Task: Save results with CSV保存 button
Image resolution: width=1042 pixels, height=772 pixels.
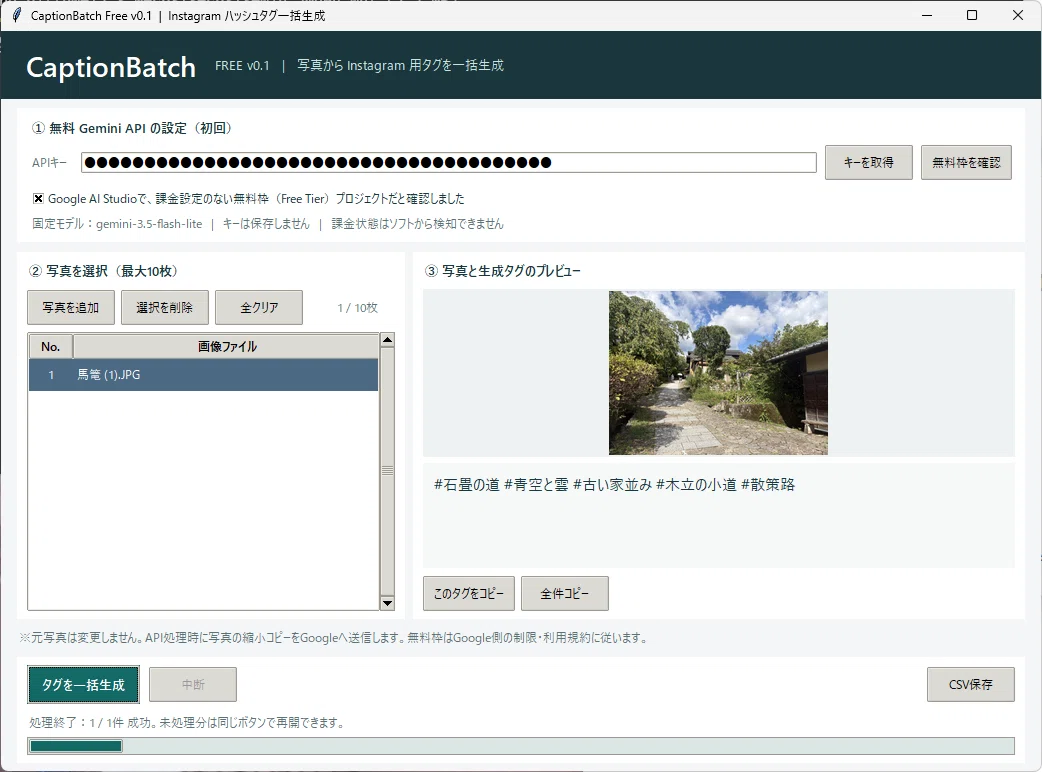Action: tap(971, 684)
